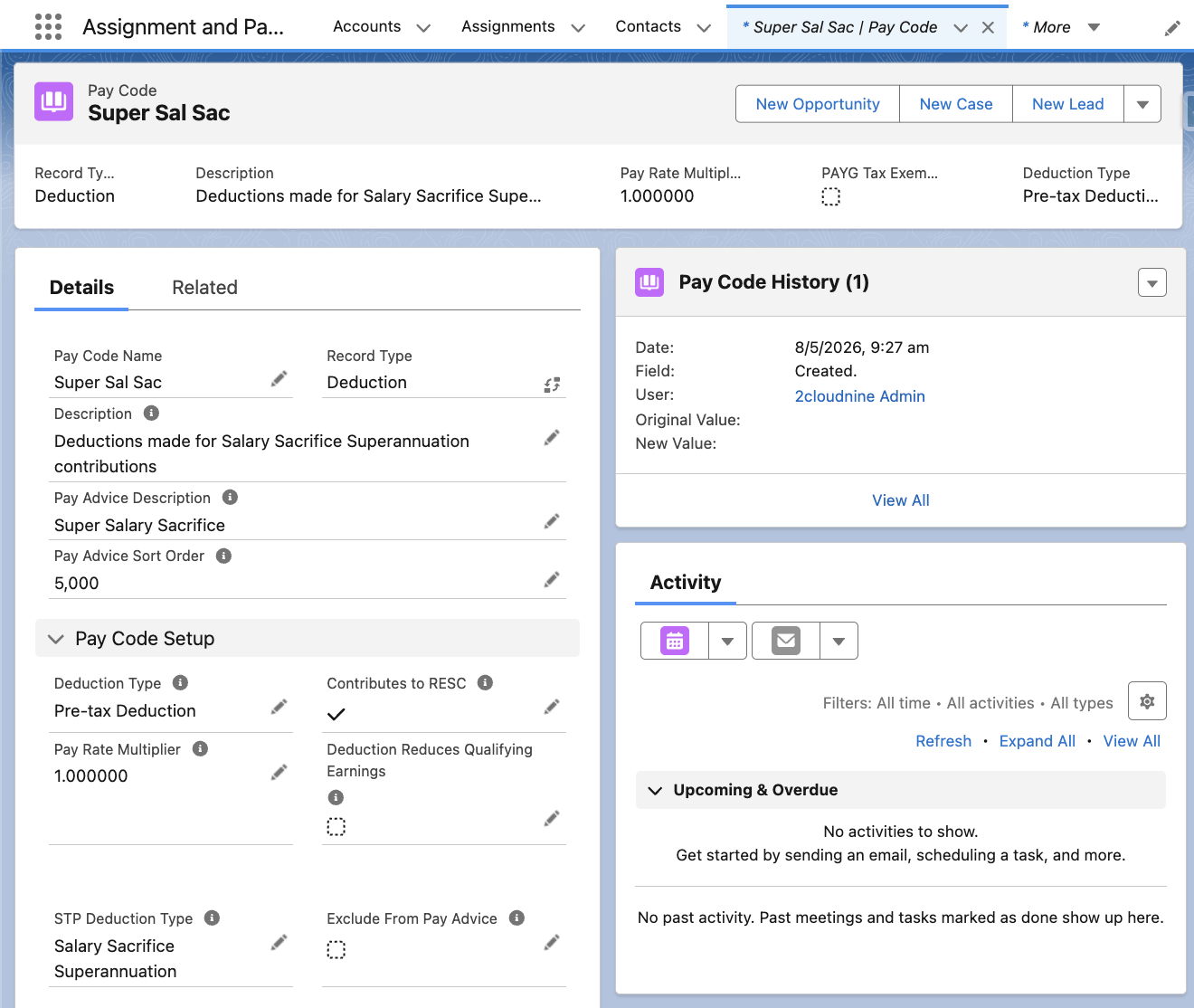Screen dimensions: 1194x1008
Task: Select the Activity tab
Action: tap(686, 583)
